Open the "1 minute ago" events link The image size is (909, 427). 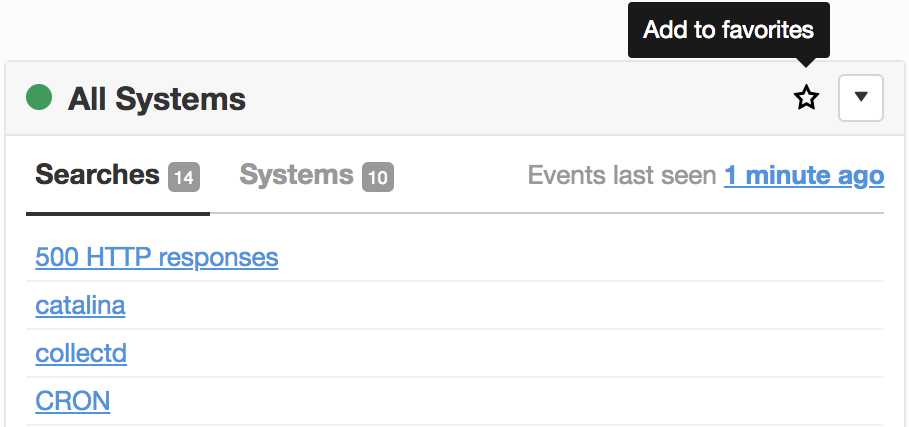[804, 175]
